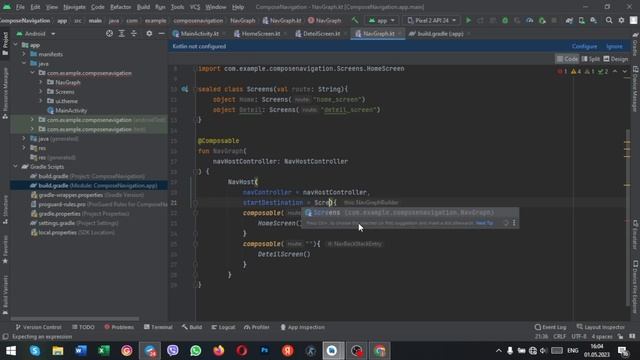
Task: Open the App Inspection tool window
Action: pos(302,327)
